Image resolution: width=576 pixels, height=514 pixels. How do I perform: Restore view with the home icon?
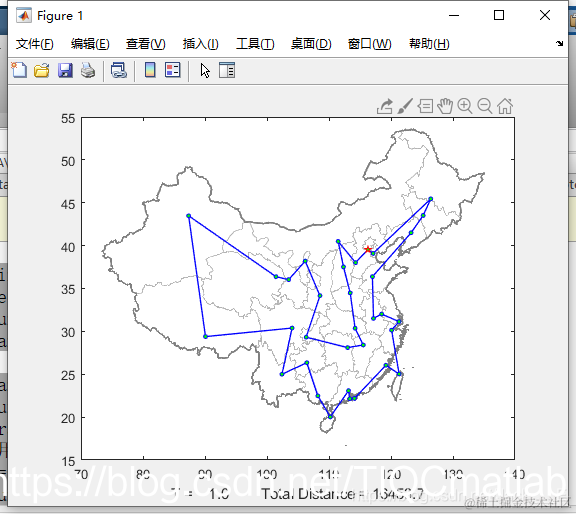[x=505, y=106]
